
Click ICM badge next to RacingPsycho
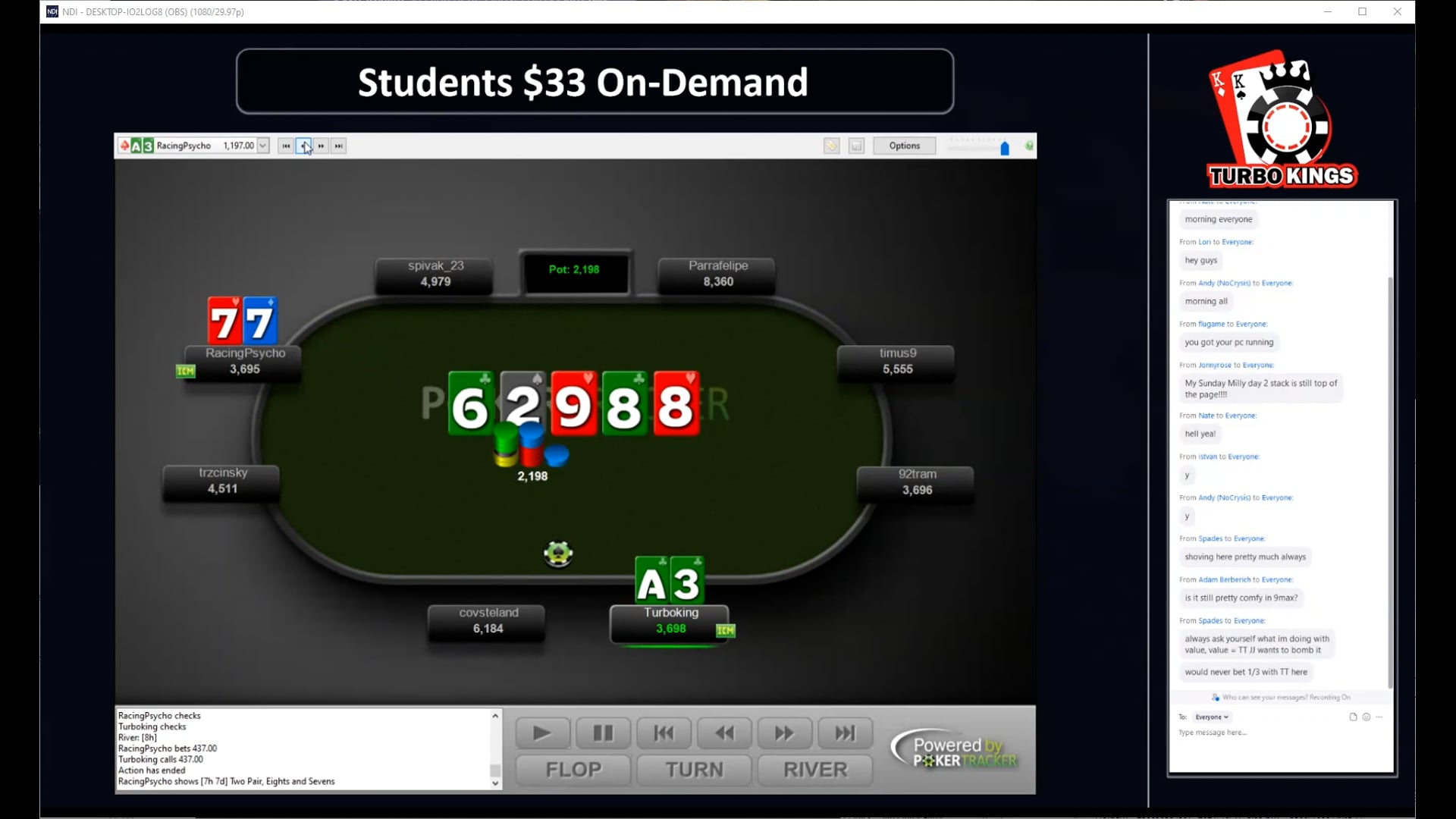click(x=186, y=371)
